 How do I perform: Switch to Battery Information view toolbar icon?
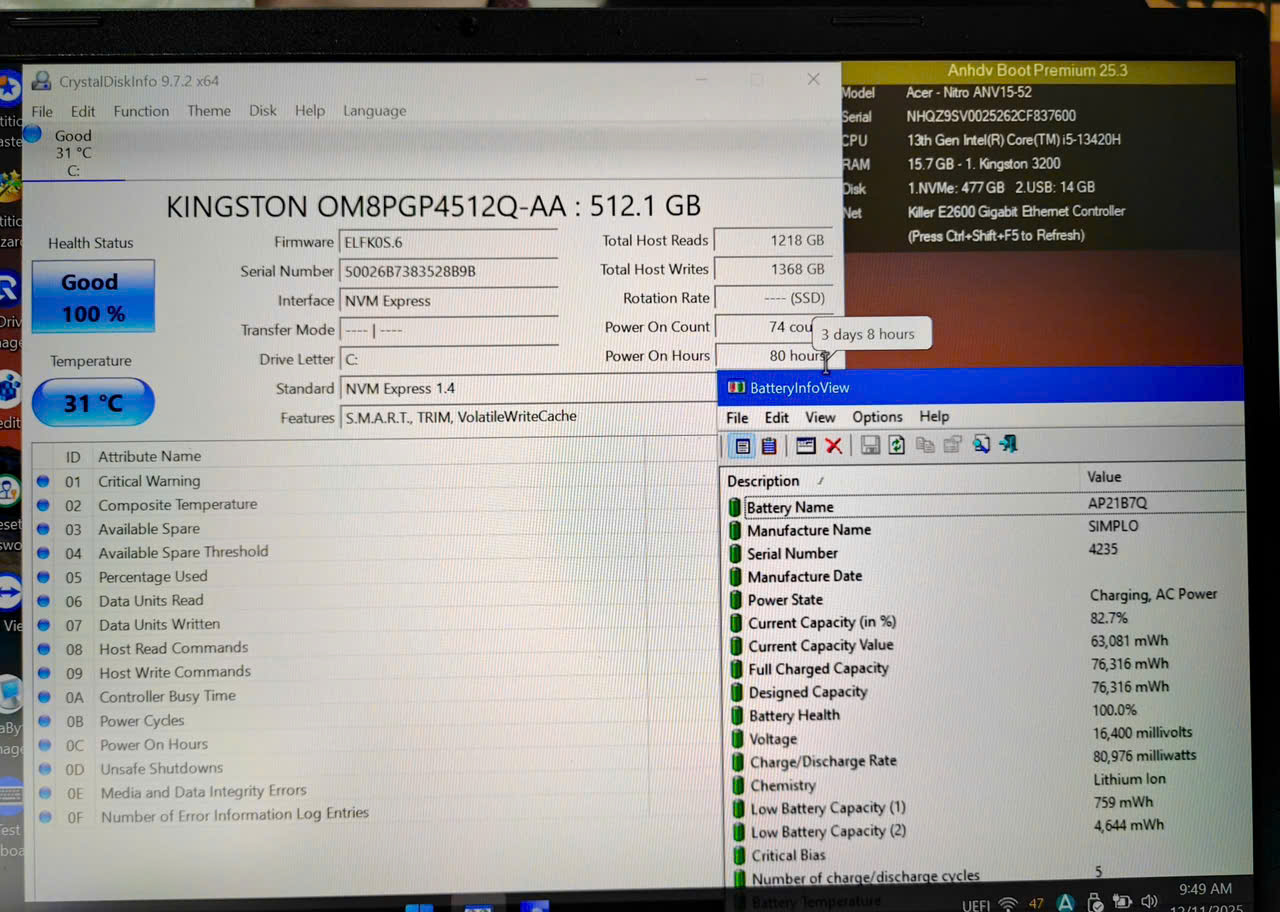coord(742,446)
